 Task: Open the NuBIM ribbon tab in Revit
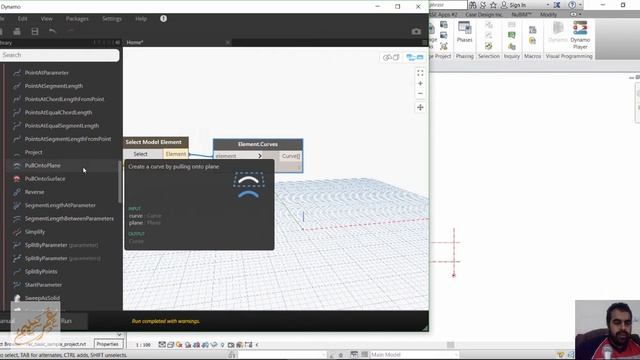(521, 14)
